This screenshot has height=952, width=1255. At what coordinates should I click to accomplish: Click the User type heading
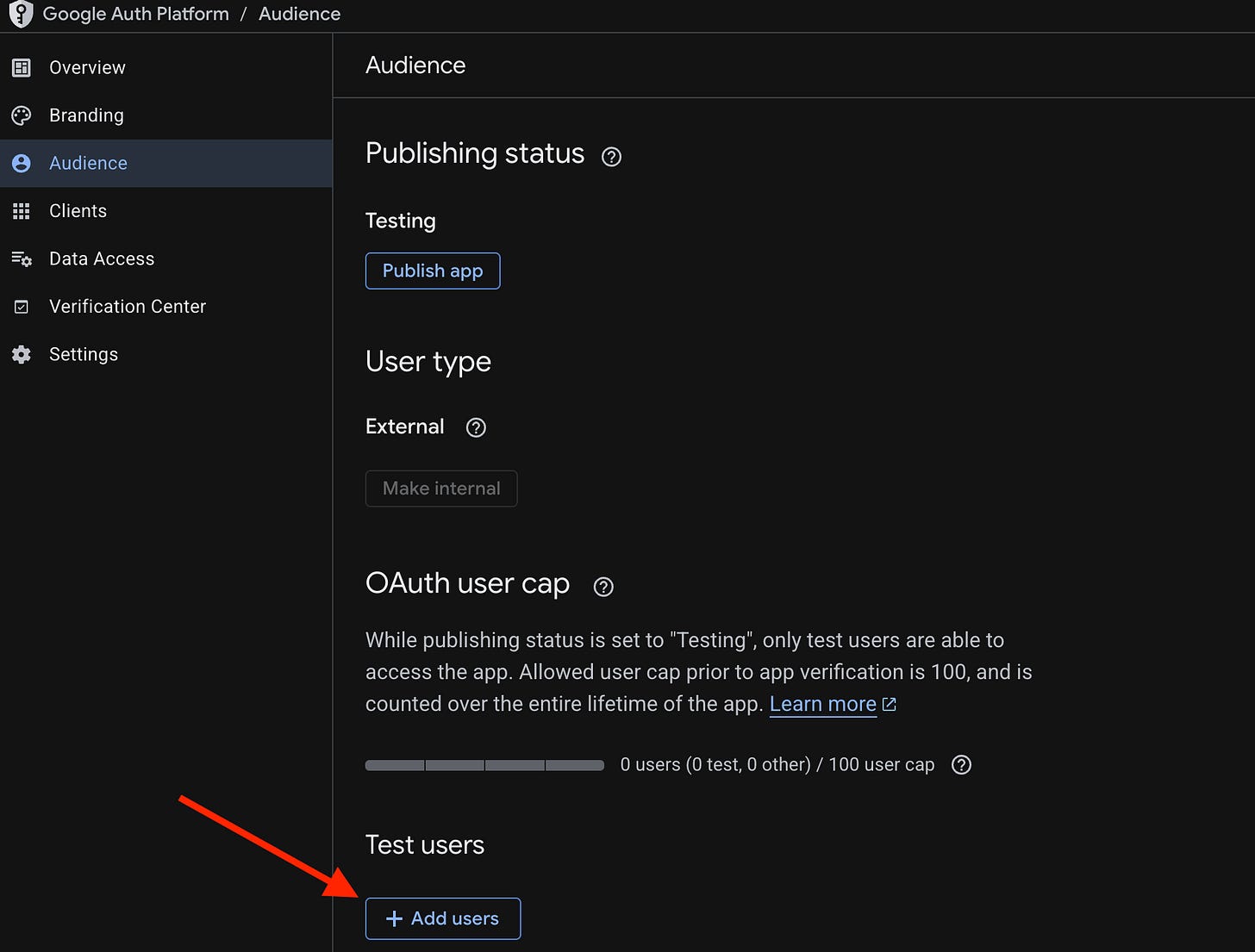pyautogui.click(x=428, y=362)
